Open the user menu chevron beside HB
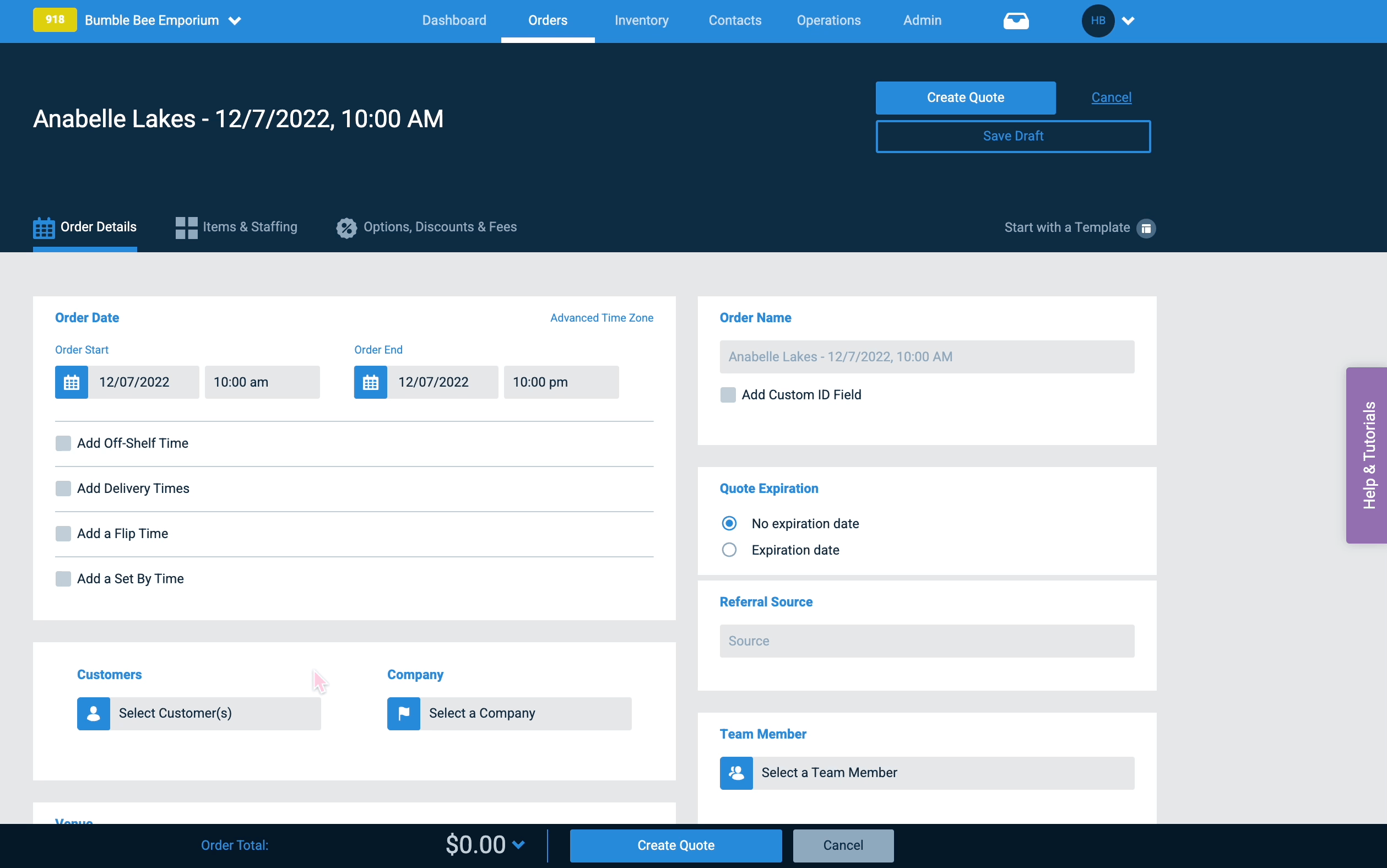The image size is (1387, 868). [1128, 21]
